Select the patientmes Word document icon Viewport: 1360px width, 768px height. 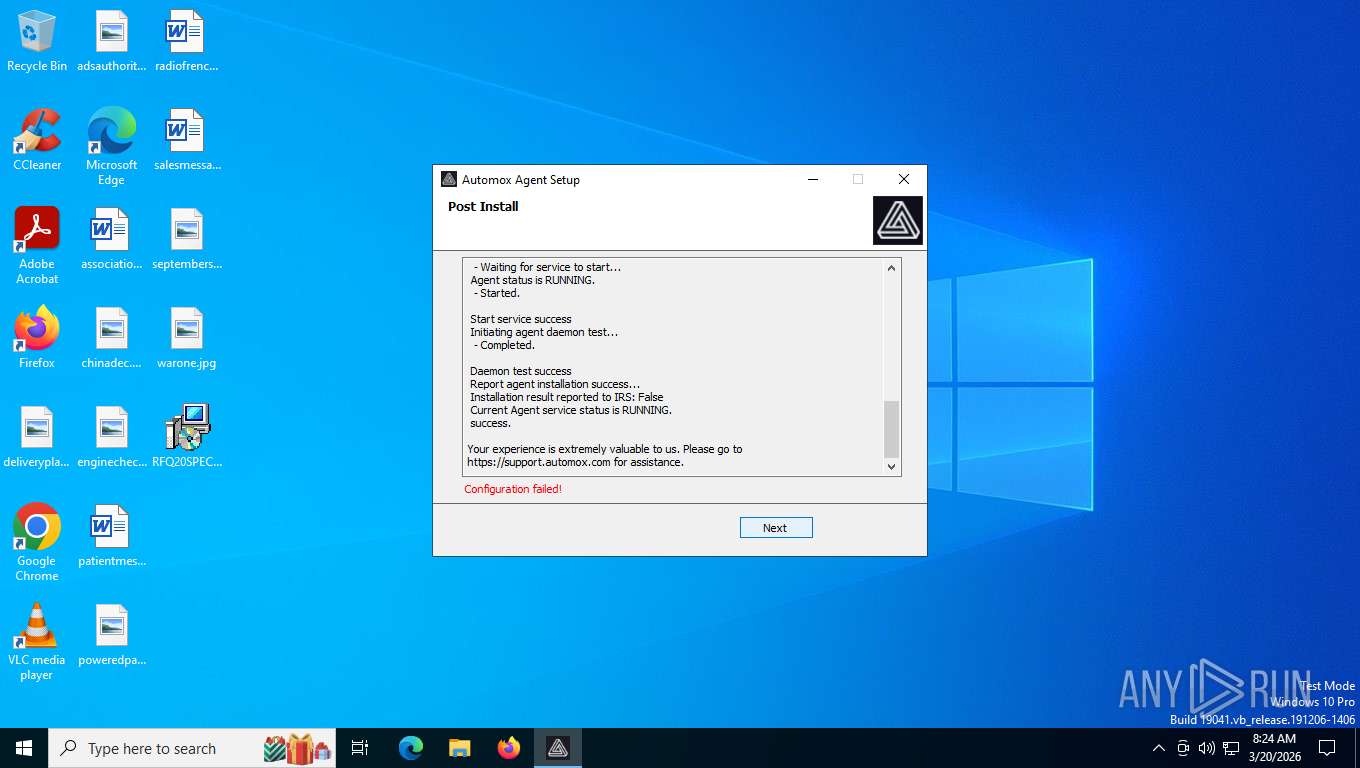click(x=112, y=536)
